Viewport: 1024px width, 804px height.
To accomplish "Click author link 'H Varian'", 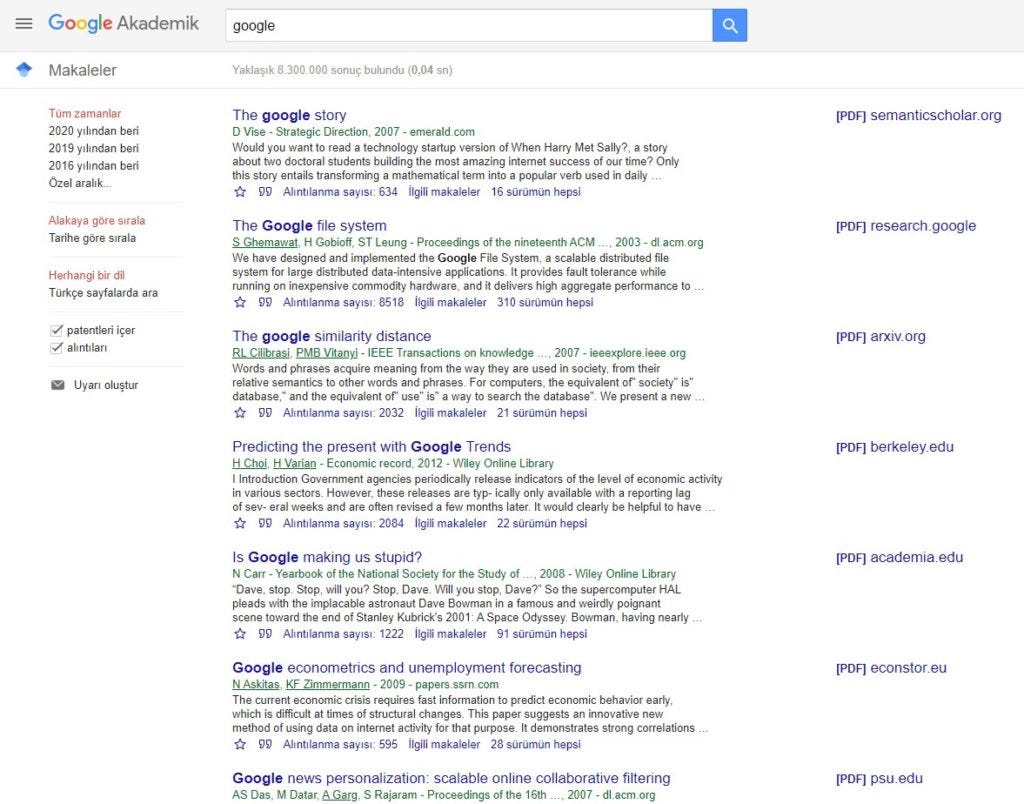I will click(295, 463).
